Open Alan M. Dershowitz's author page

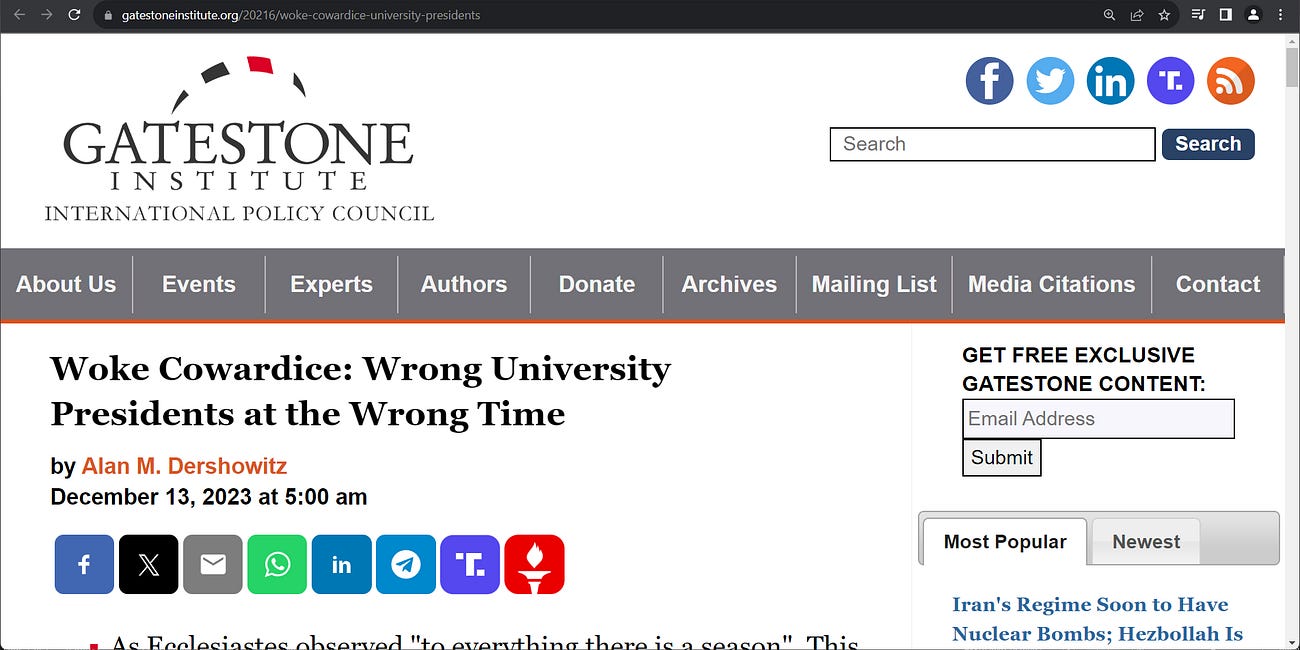pos(183,466)
